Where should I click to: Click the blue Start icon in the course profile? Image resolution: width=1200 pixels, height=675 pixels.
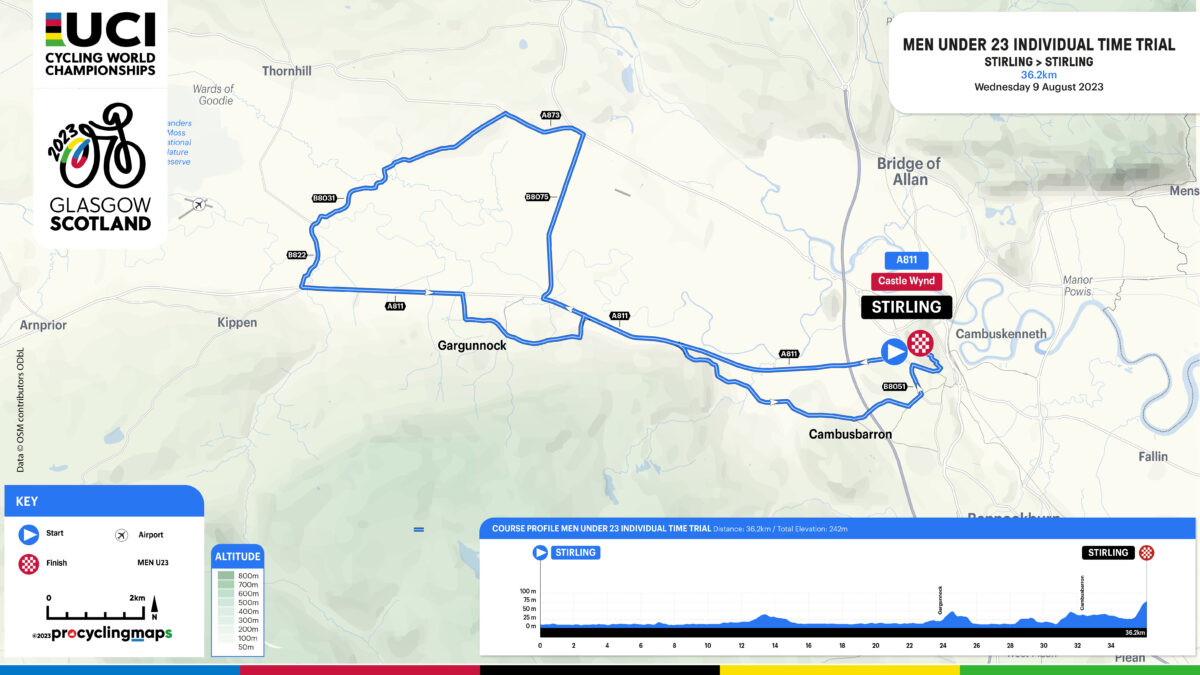[x=540, y=552]
